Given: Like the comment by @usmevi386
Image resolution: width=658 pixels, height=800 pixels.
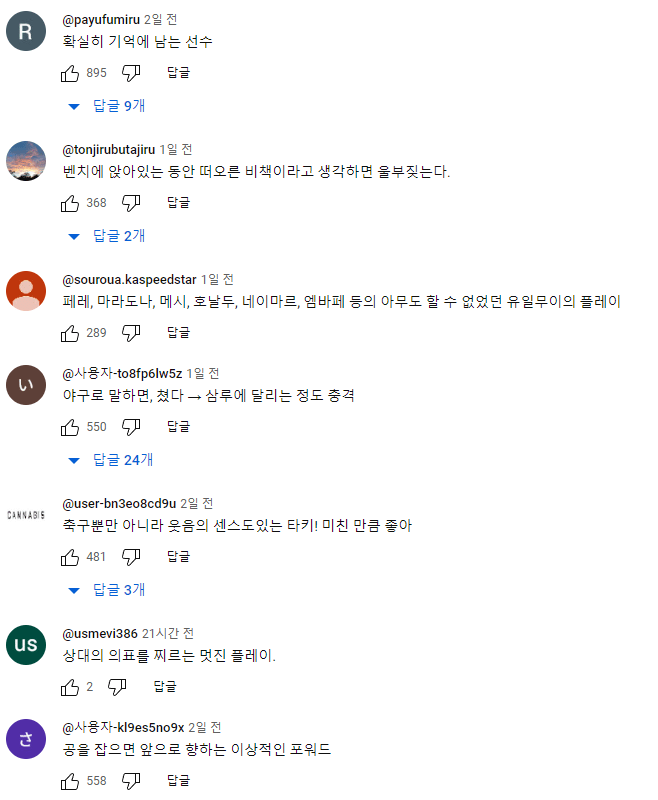Looking at the screenshot, I should [x=70, y=687].
